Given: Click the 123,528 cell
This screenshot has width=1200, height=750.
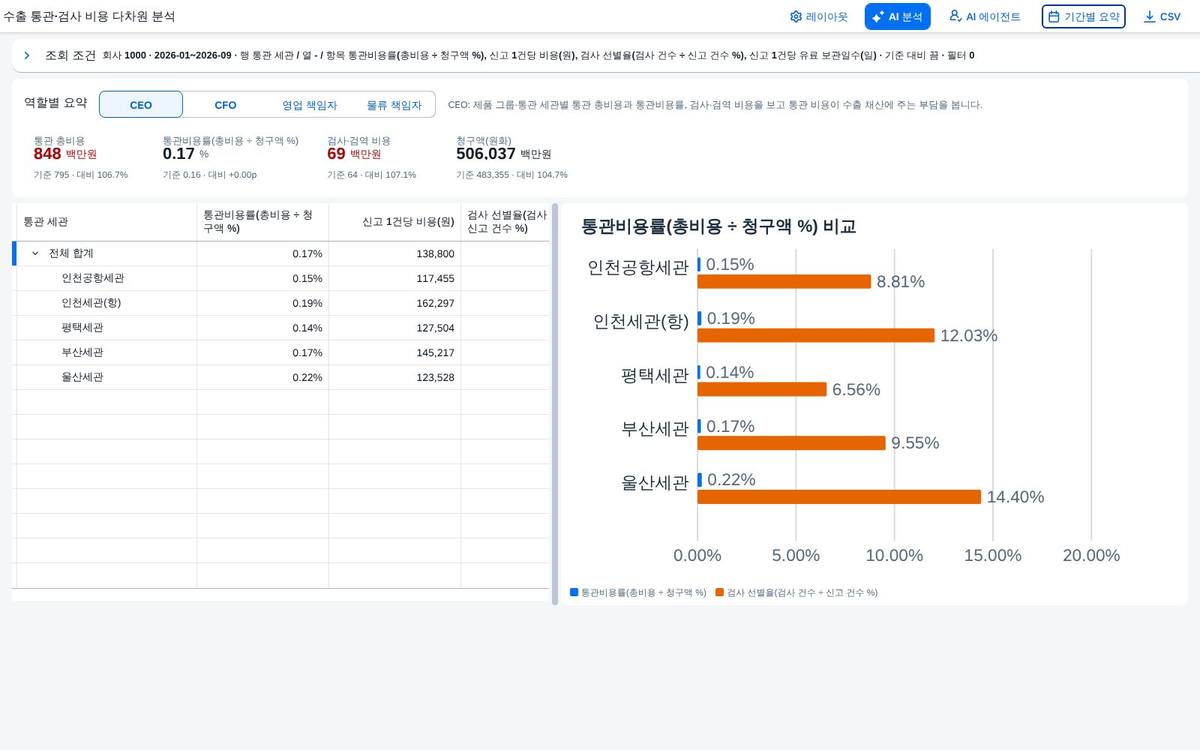Looking at the screenshot, I should point(395,377).
